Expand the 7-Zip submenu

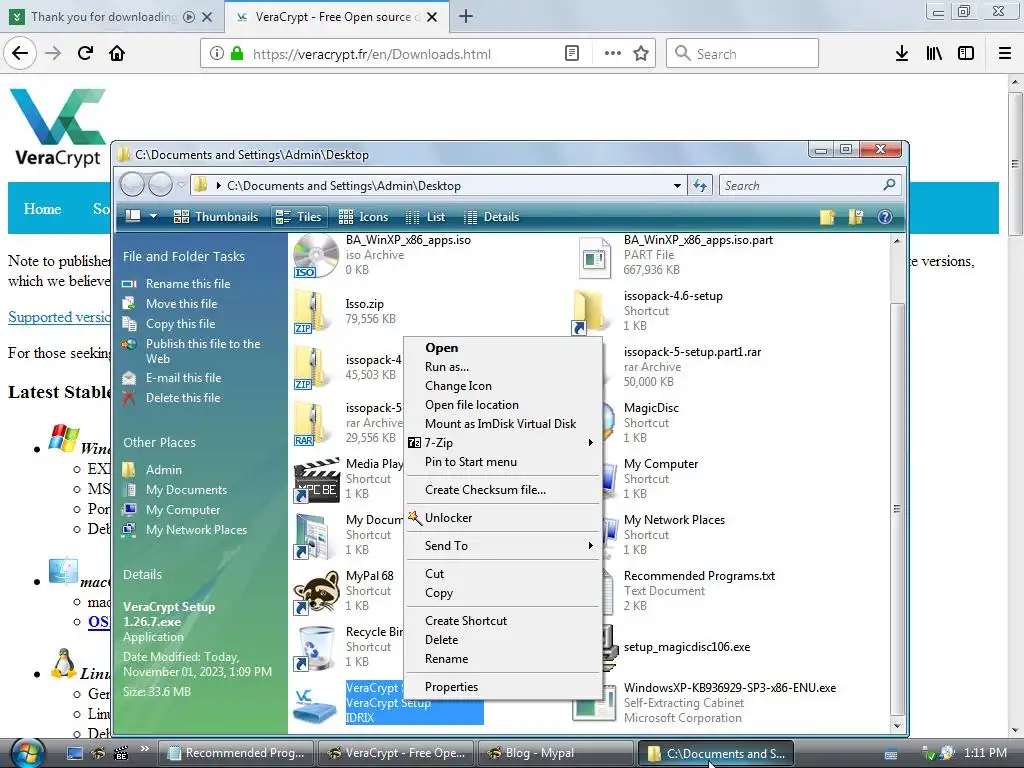[502, 443]
